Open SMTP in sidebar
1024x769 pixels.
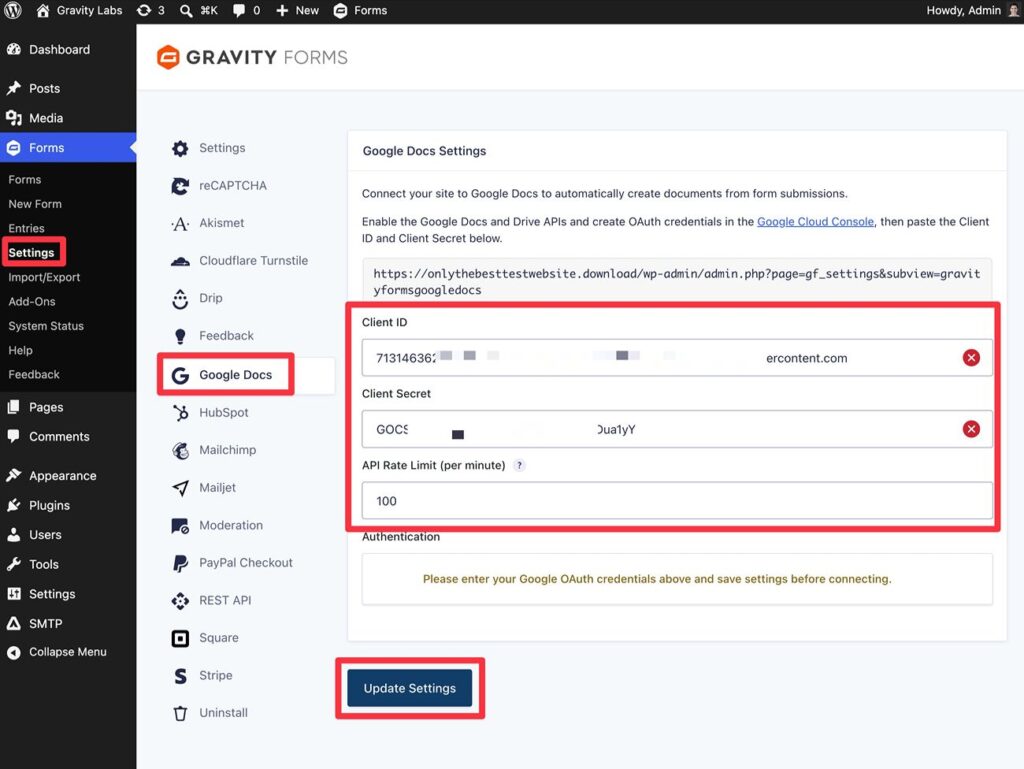(68, 624)
